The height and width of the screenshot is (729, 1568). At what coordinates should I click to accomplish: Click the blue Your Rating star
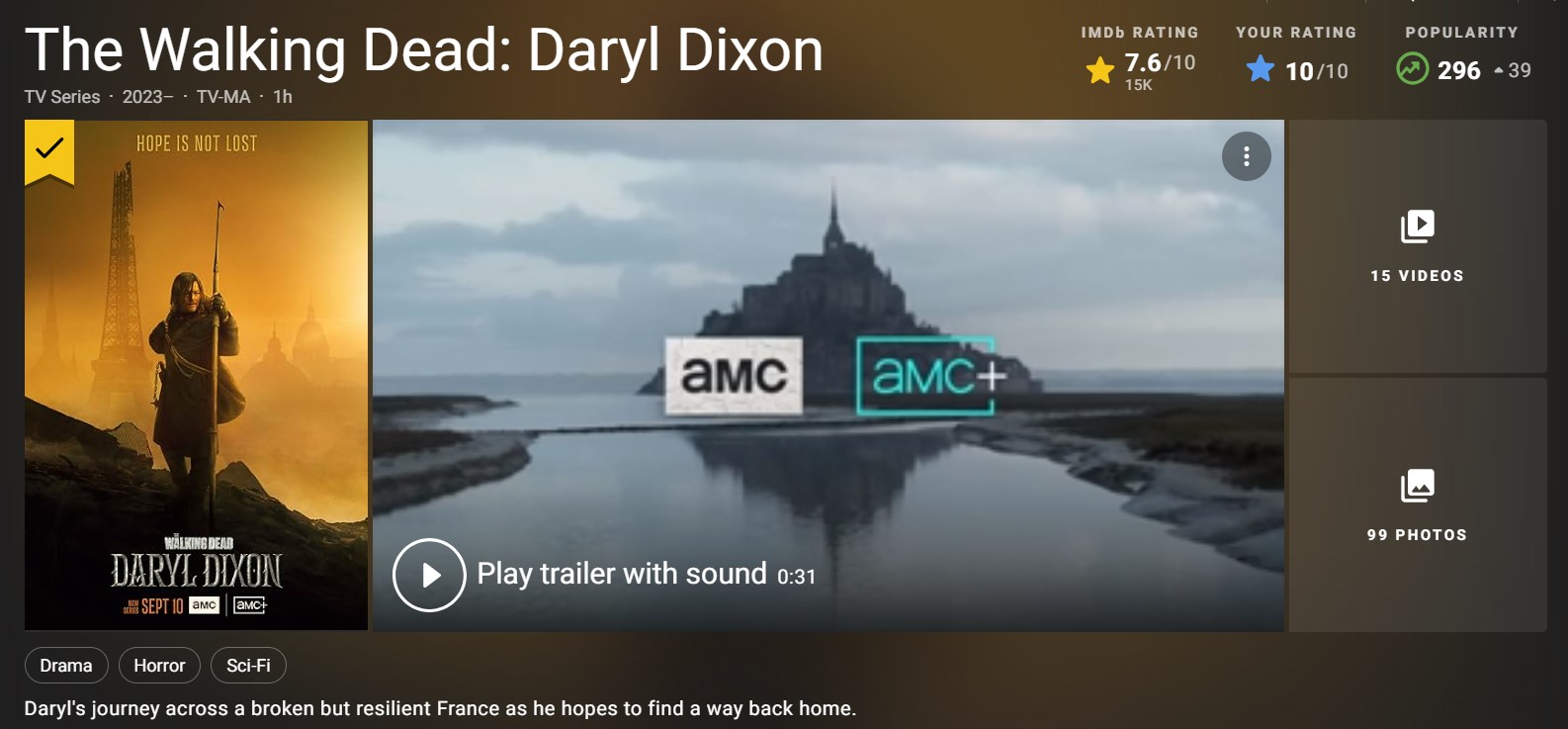[1261, 69]
